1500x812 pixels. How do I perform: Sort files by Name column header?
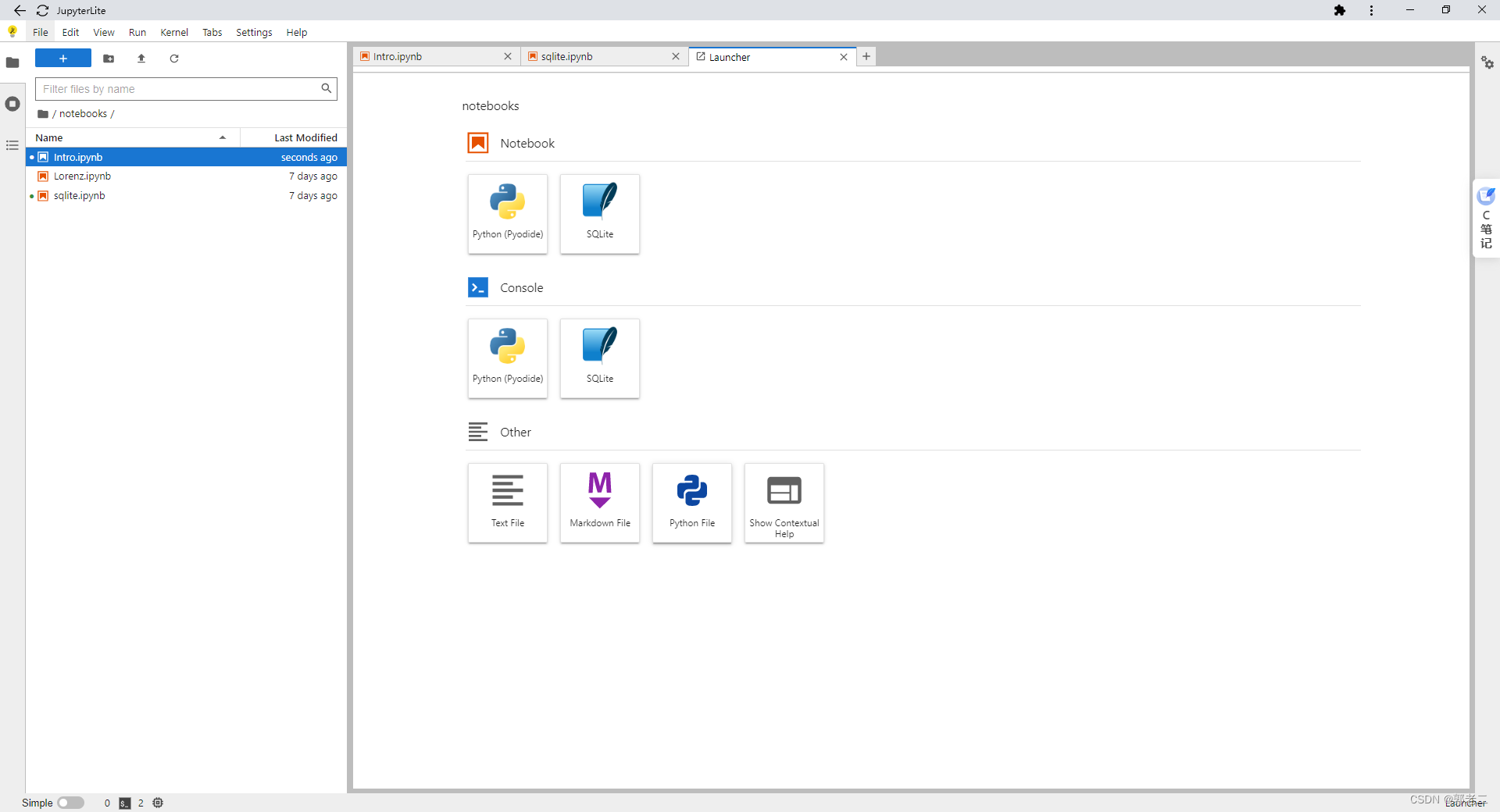[x=133, y=137]
